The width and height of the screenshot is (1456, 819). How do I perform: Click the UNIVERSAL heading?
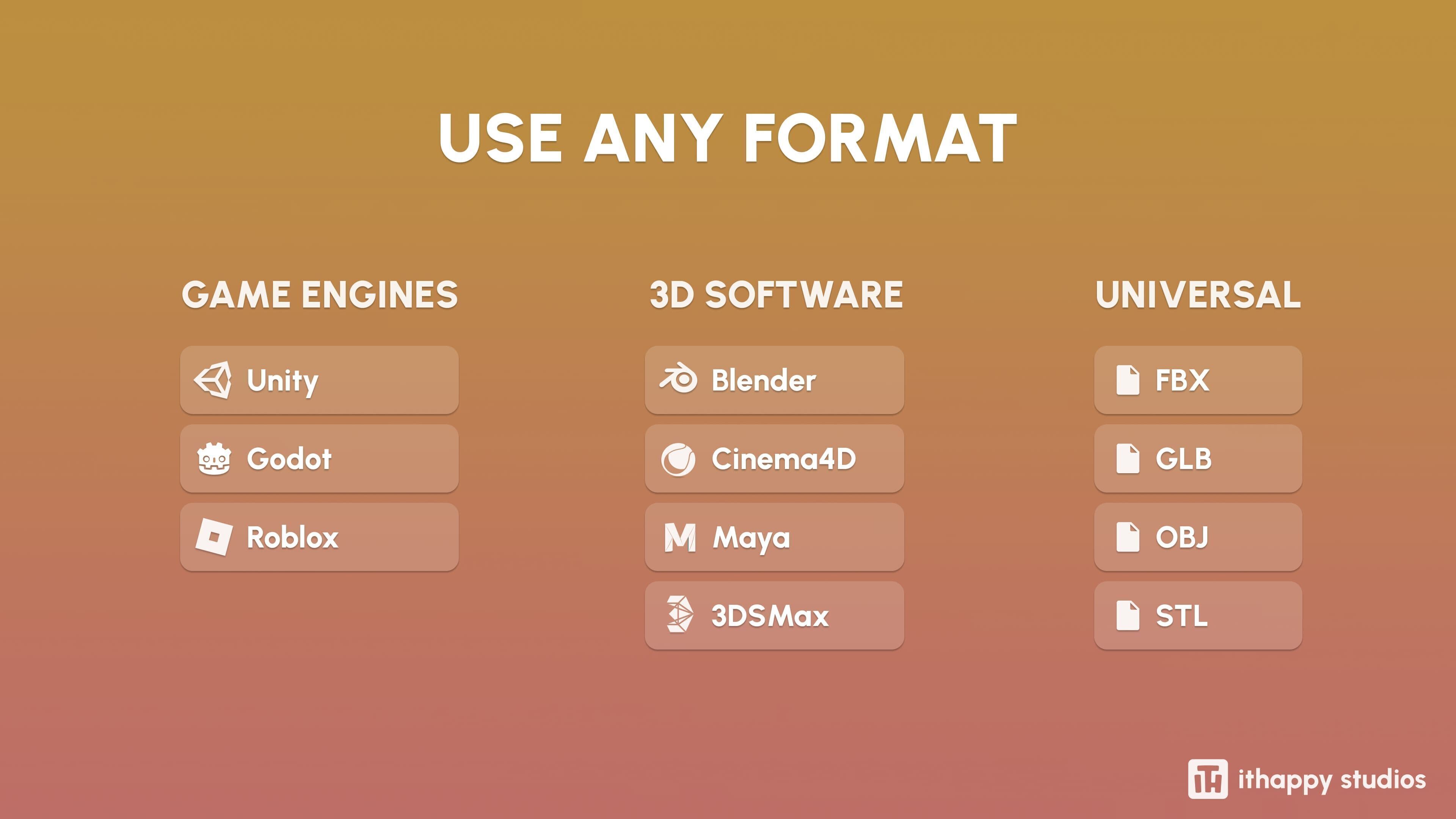(1198, 295)
